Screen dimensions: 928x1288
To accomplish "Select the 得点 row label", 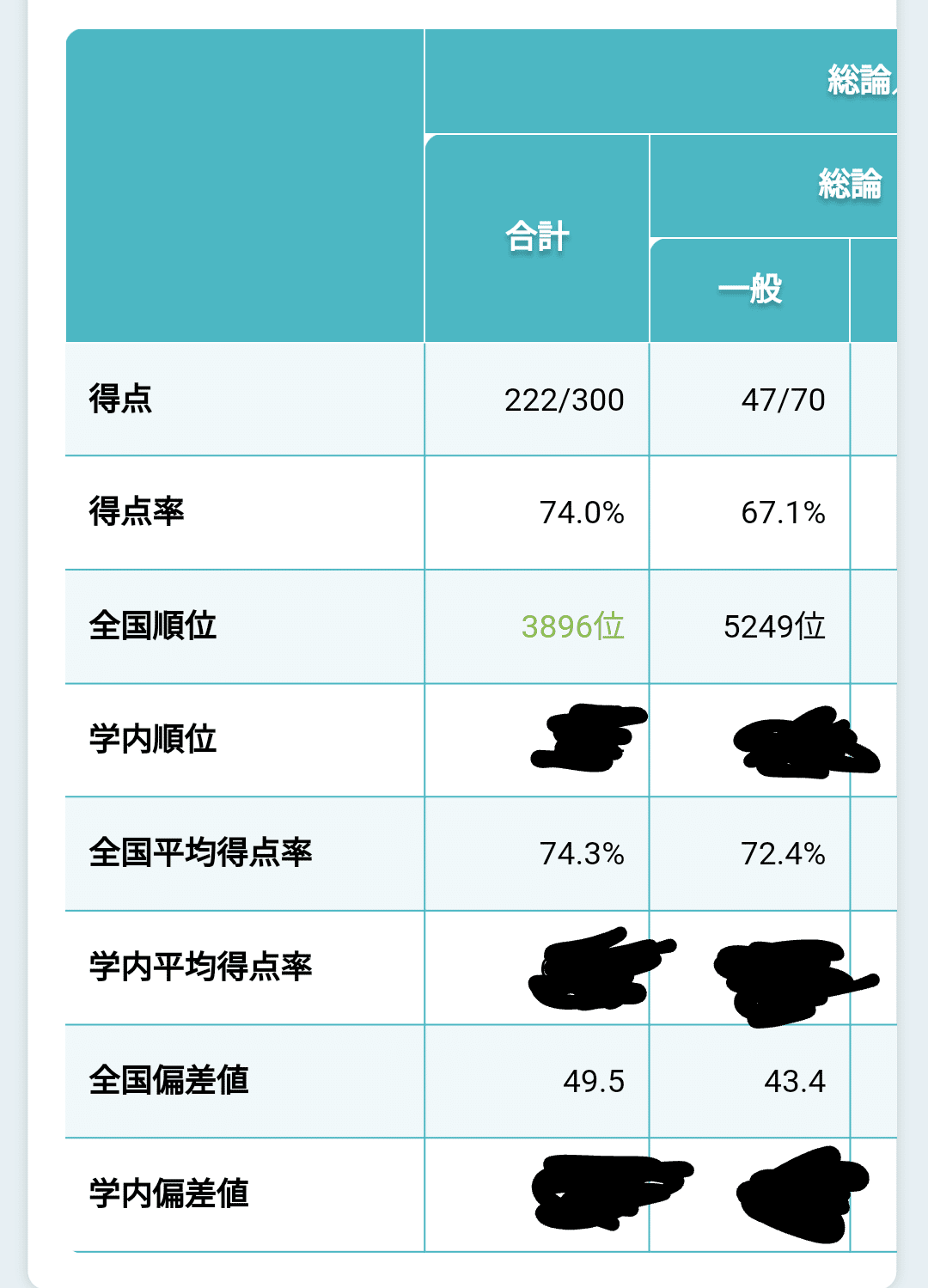I will click(x=120, y=399).
